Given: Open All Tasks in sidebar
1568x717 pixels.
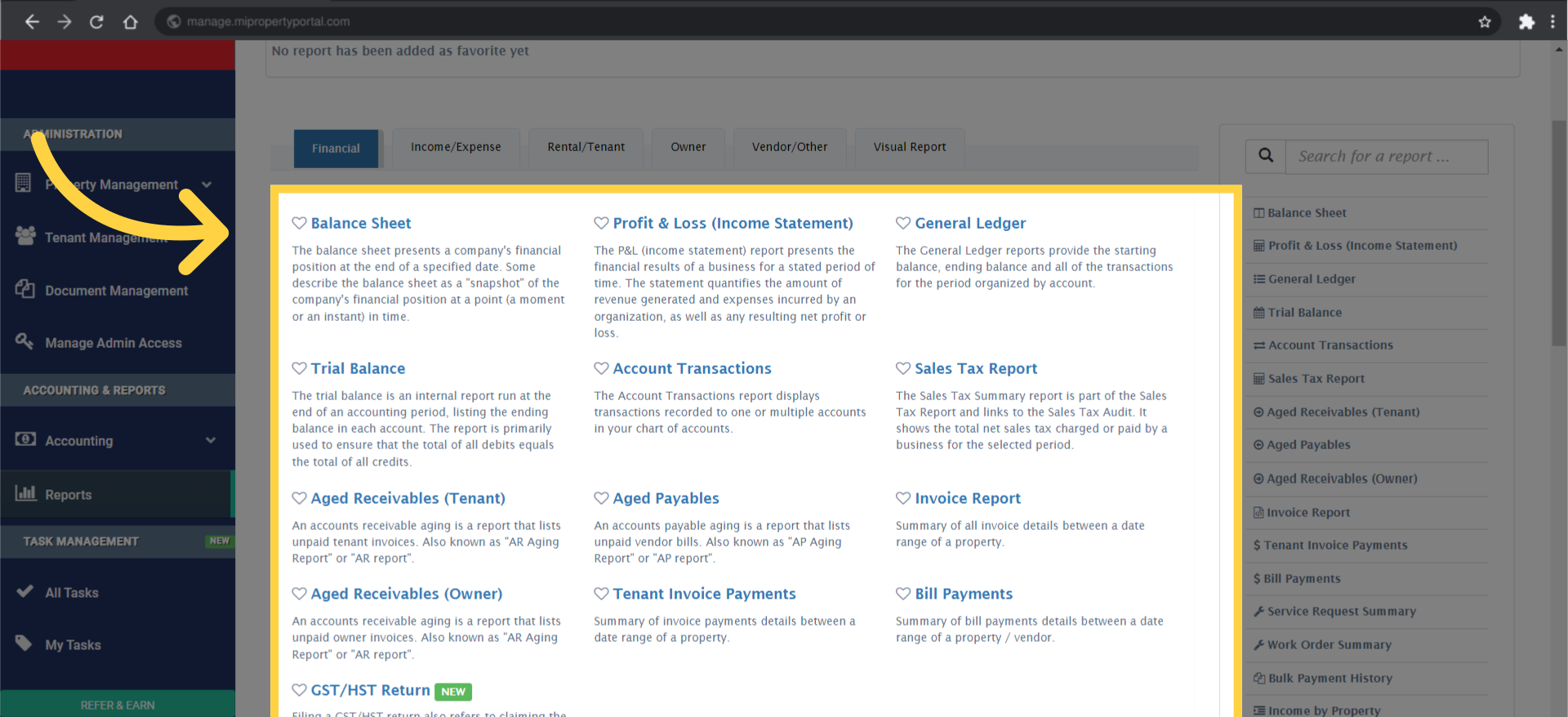Looking at the screenshot, I should pos(72,593).
